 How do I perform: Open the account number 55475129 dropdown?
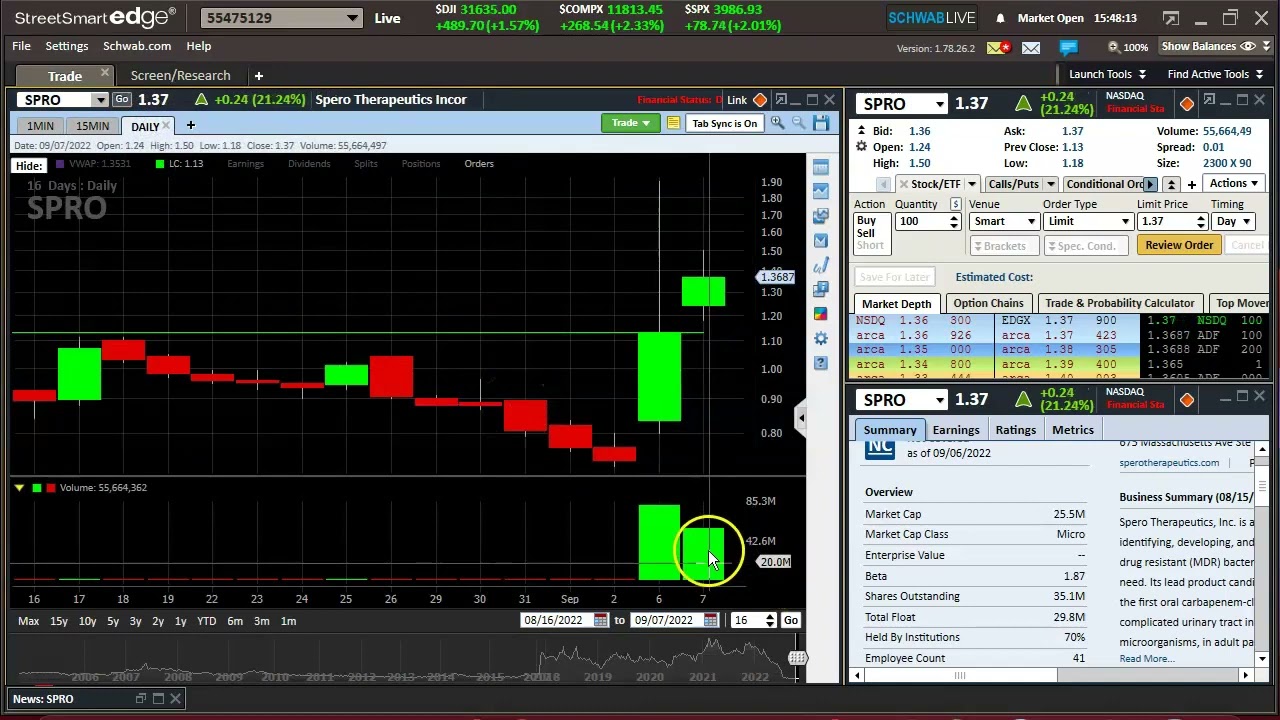353,18
